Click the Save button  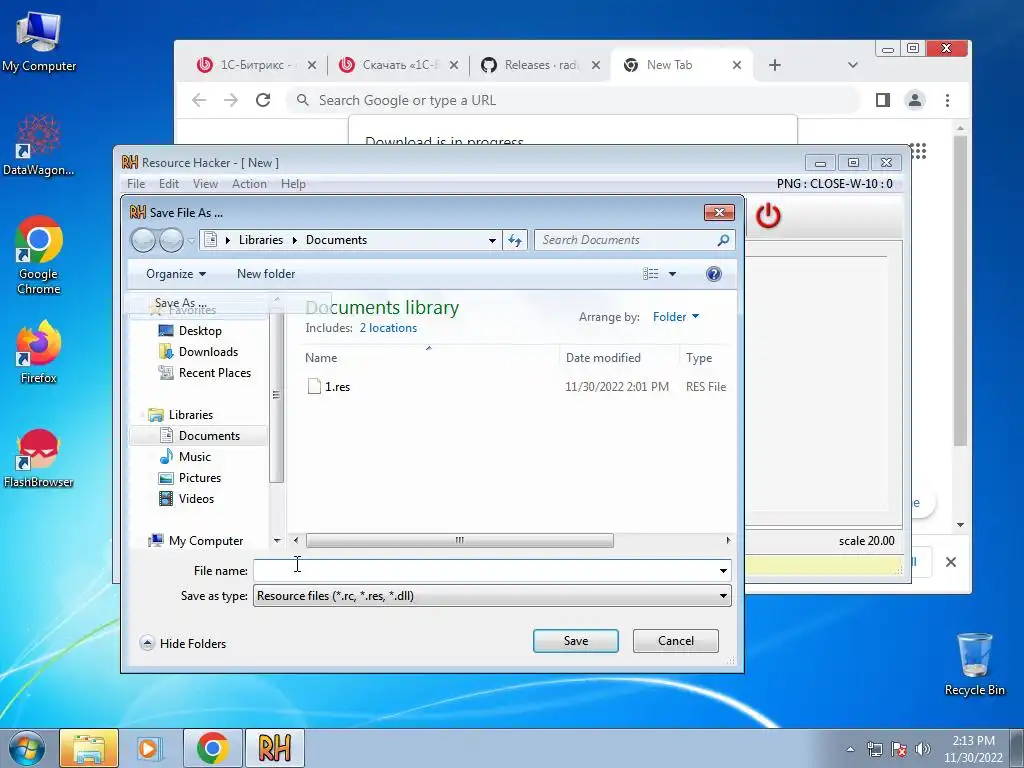pyautogui.click(x=575, y=641)
